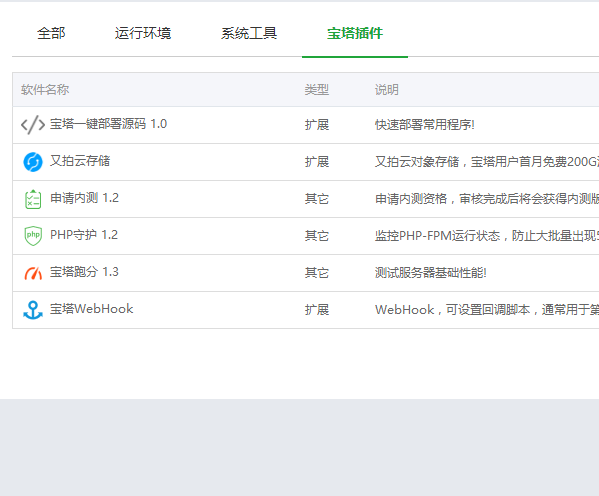Click the 其它 type in 申请内测 row

[317, 199]
